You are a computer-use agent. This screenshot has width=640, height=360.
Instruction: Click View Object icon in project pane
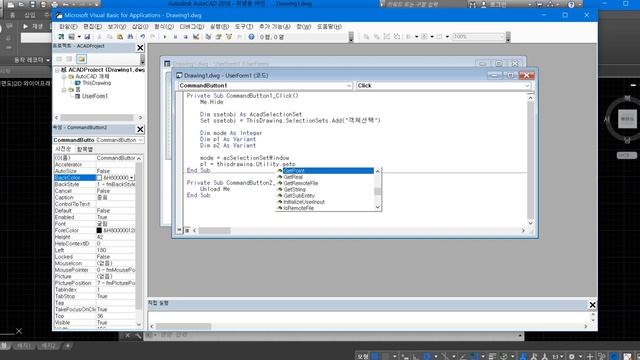tap(69, 59)
